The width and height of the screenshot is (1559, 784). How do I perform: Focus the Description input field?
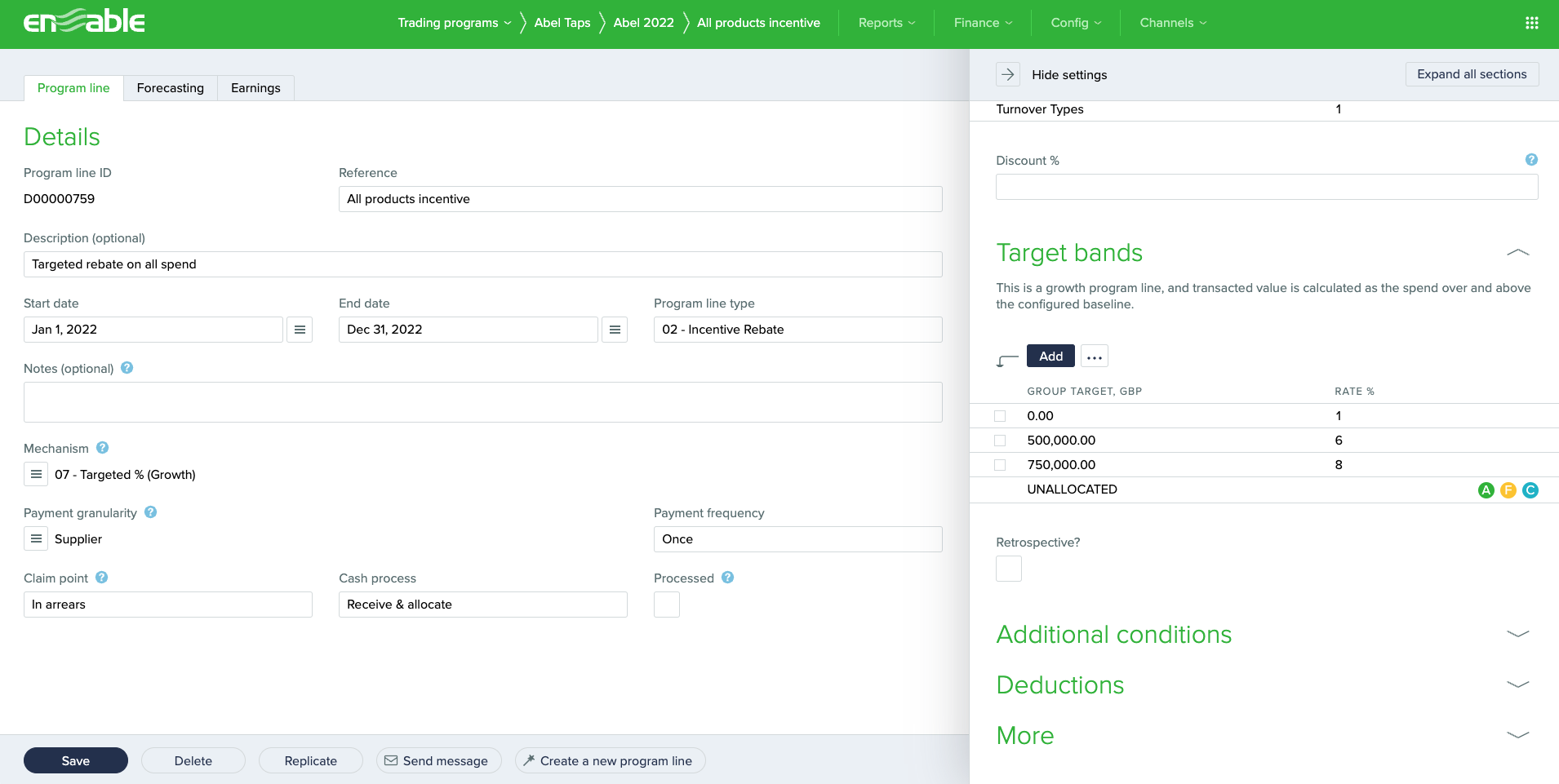click(x=483, y=264)
